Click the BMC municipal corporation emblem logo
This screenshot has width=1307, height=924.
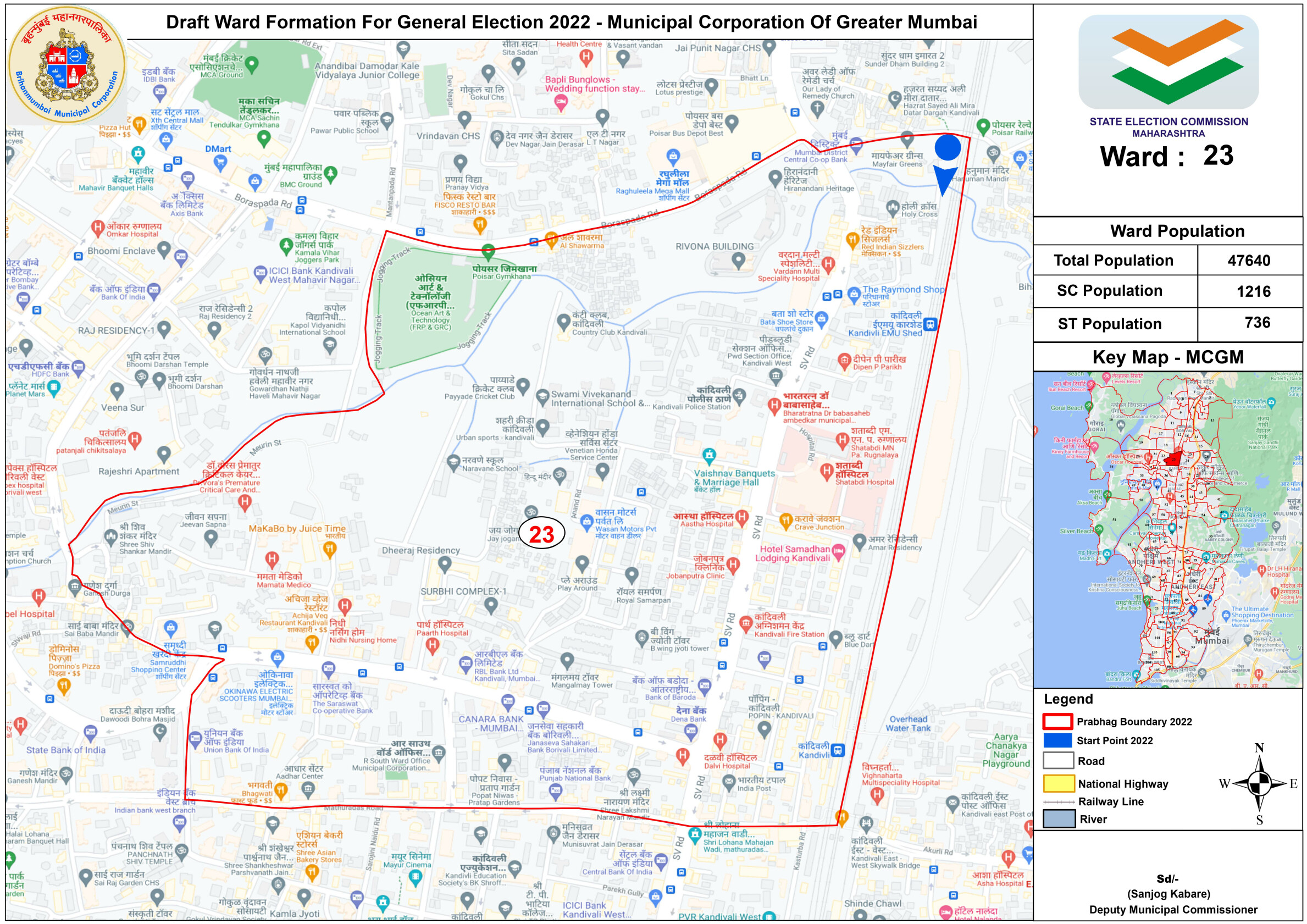pos(67,65)
